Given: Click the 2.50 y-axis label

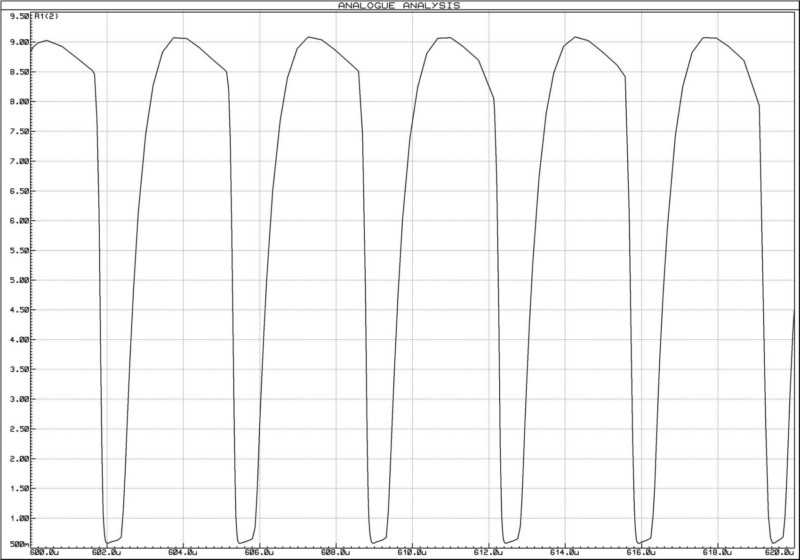Looking at the screenshot, I should pyautogui.click(x=19, y=429).
